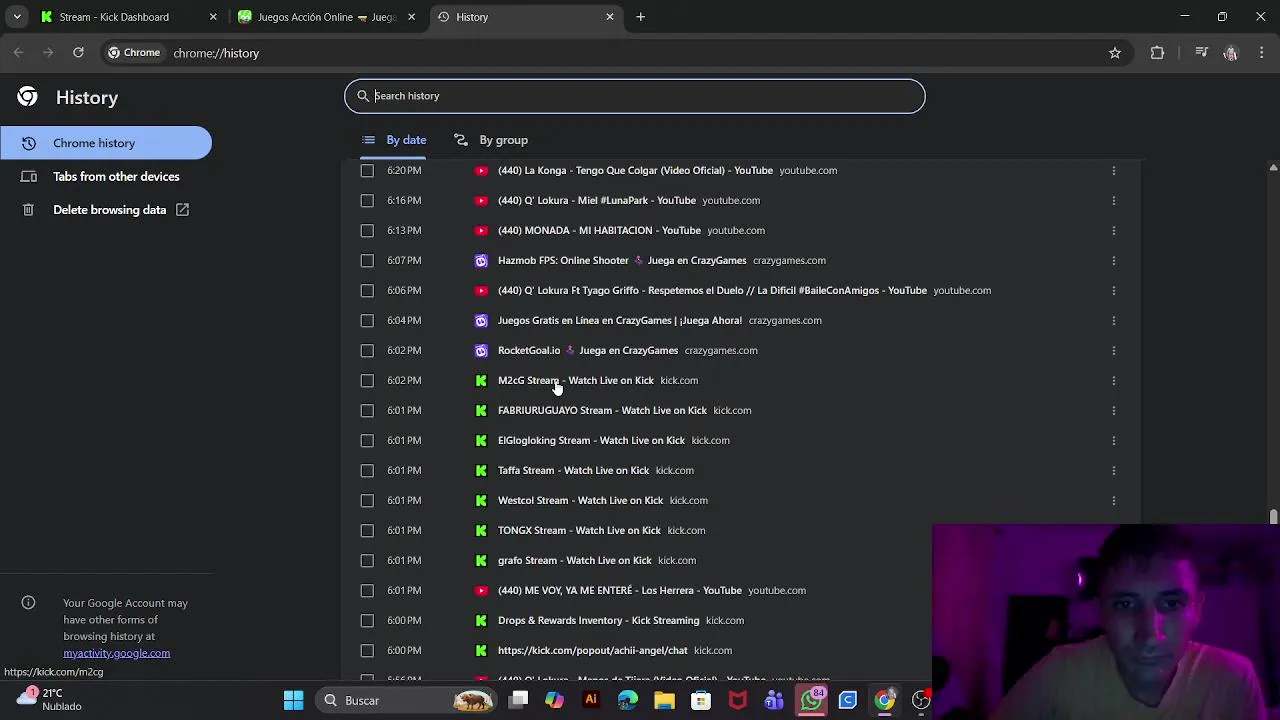Screen dimensions: 1280x720
Task: Open more actions for Westcol Stream entry
Action: click(x=1113, y=500)
